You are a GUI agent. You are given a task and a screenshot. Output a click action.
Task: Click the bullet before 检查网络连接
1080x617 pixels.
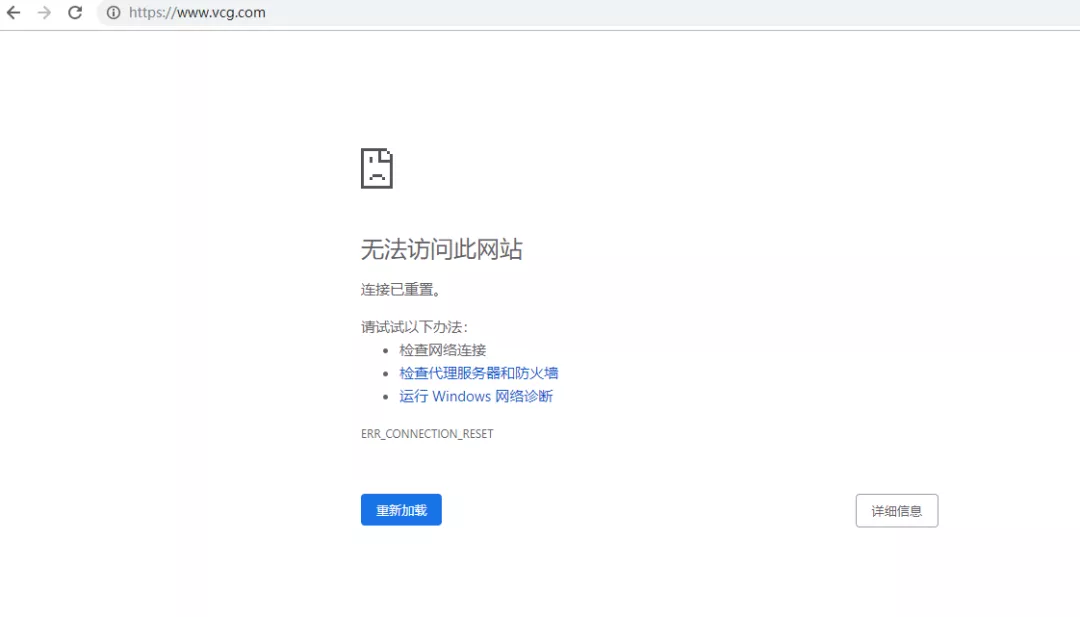[386, 351]
